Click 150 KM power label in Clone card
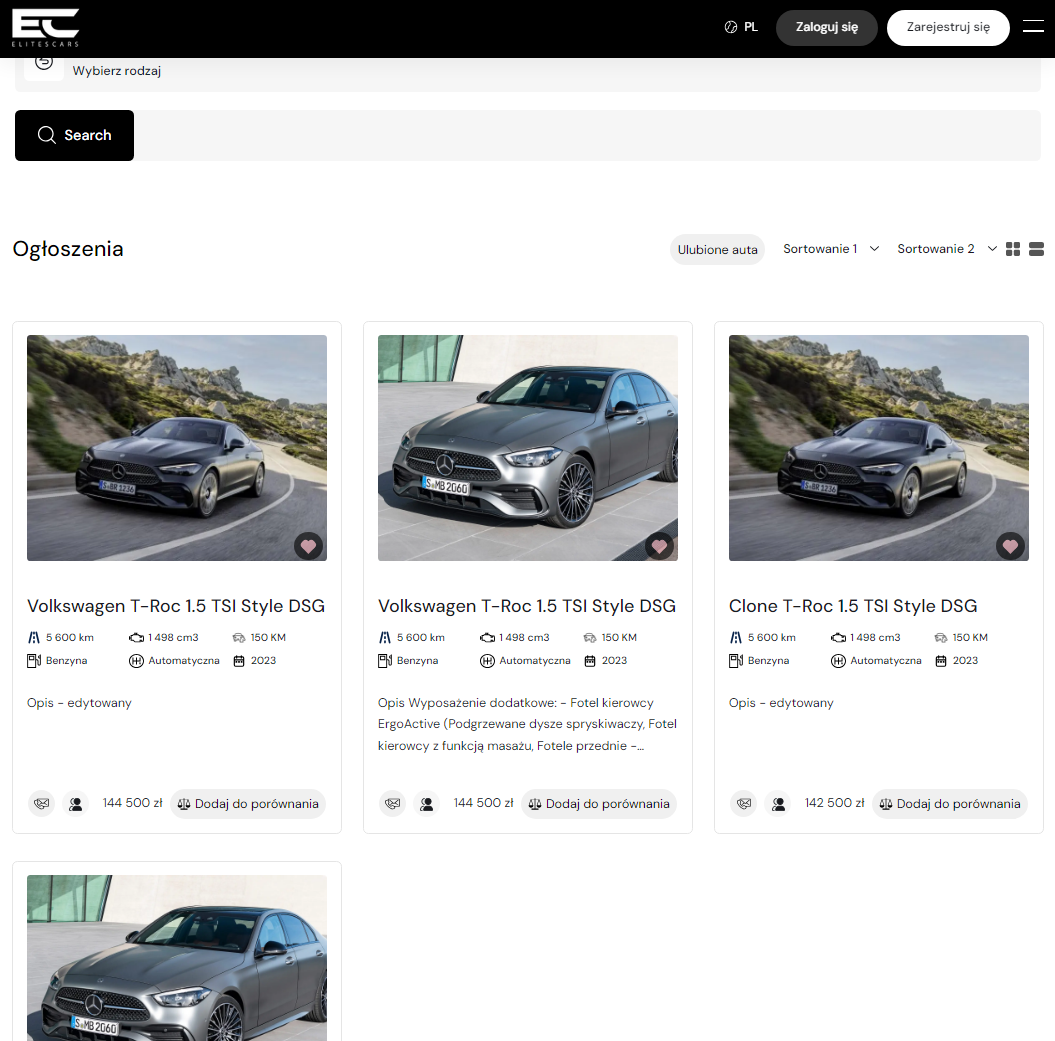 point(970,637)
